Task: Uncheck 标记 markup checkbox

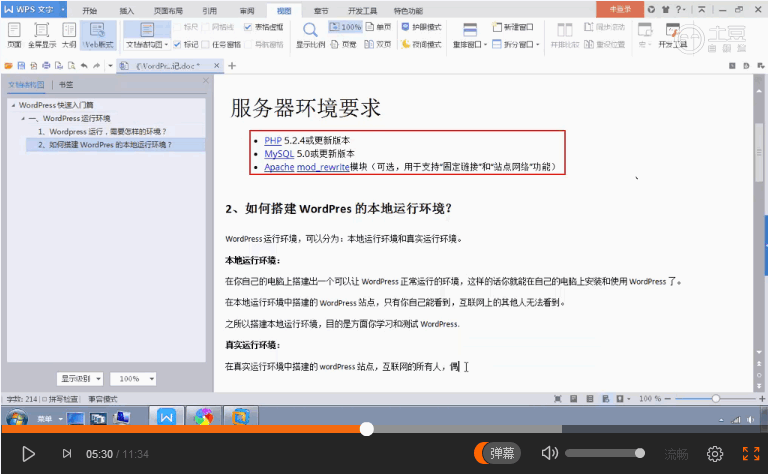Action: coord(177,45)
